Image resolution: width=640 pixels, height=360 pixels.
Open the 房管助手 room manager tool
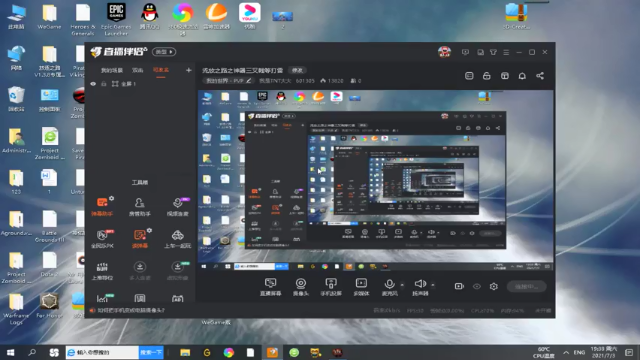[x=140, y=206]
